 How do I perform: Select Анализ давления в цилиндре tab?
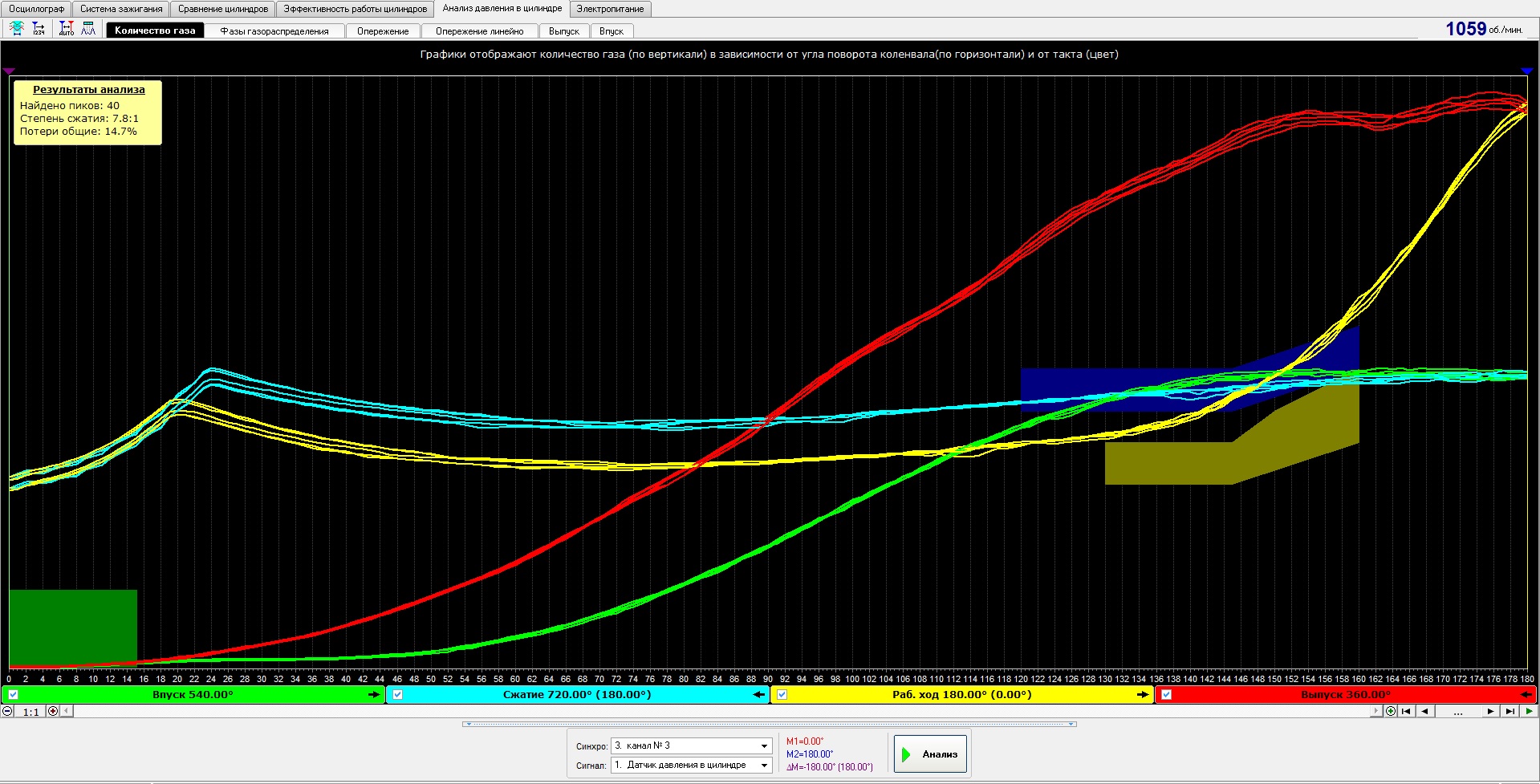(x=502, y=9)
